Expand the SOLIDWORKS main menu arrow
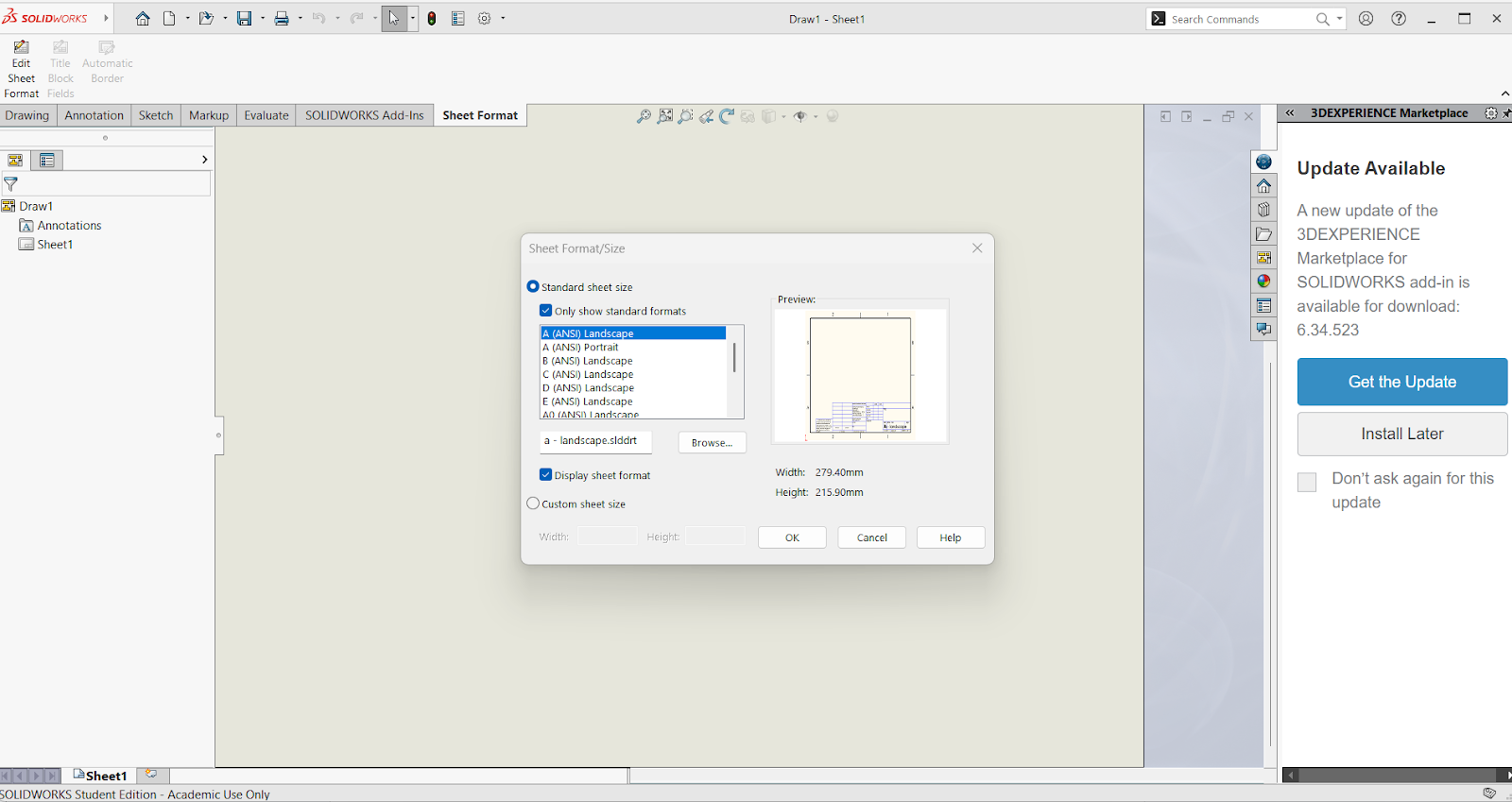The image size is (1512, 802). point(106,18)
